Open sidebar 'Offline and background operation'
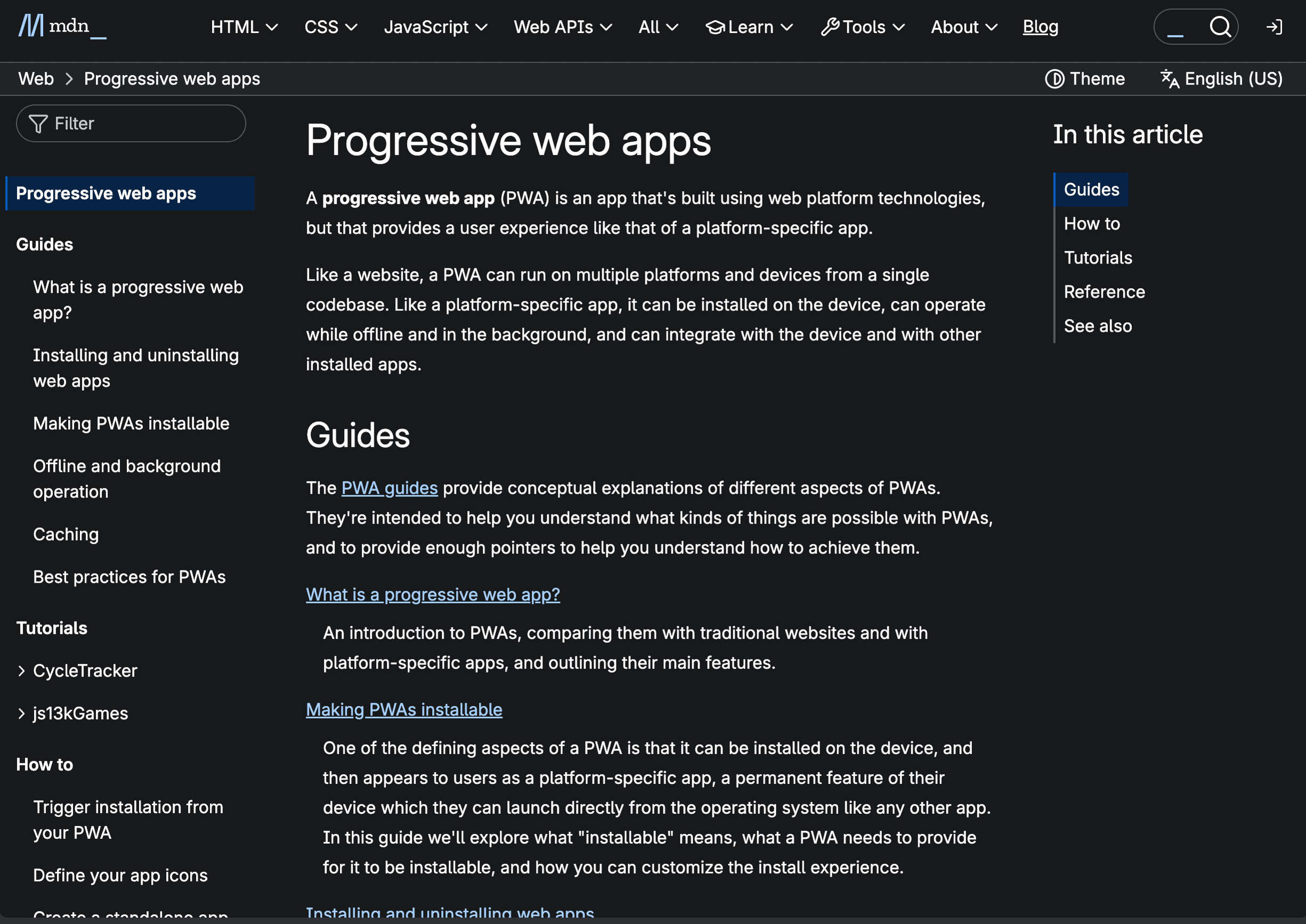Viewport: 1306px width, 924px height. tap(126, 479)
